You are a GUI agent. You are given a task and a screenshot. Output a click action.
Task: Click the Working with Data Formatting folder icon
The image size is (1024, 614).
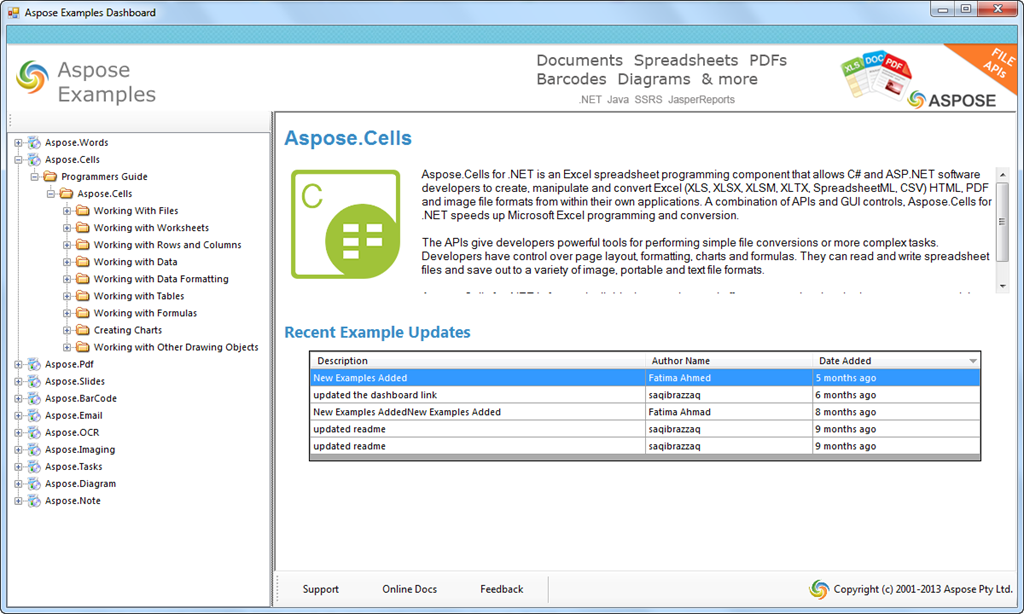(x=82, y=278)
